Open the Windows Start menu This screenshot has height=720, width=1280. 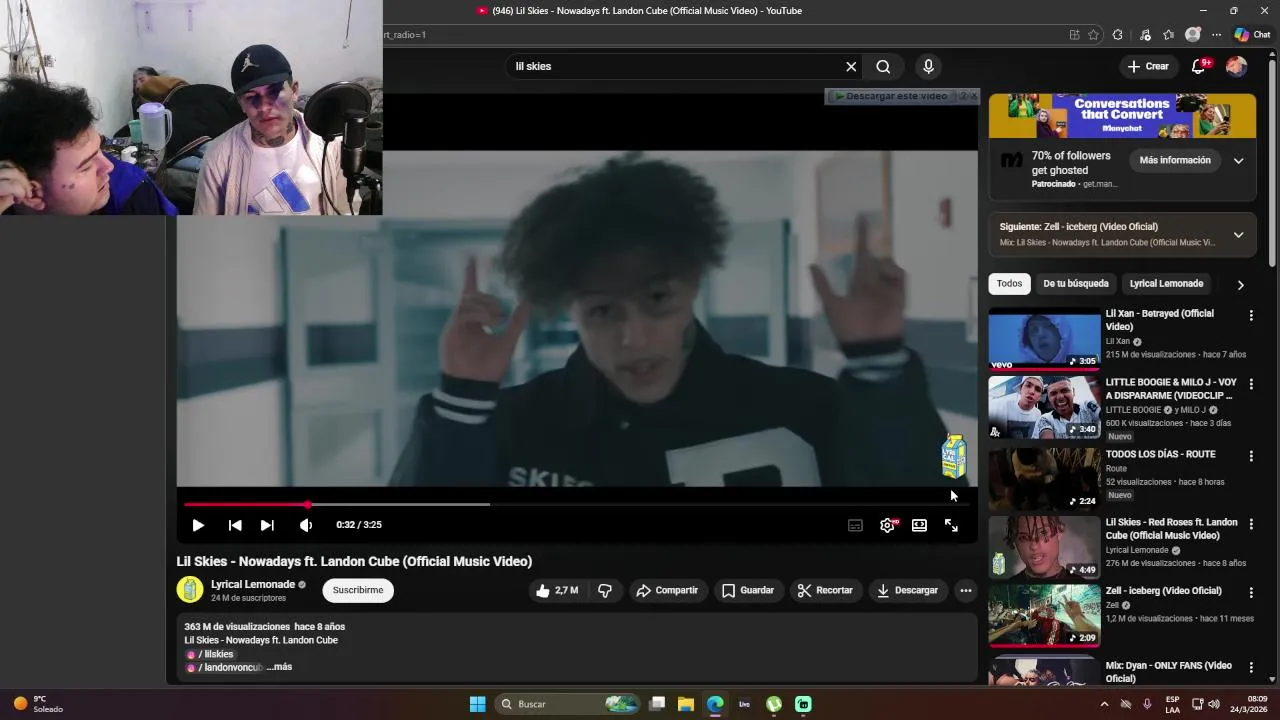pos(478,704)
